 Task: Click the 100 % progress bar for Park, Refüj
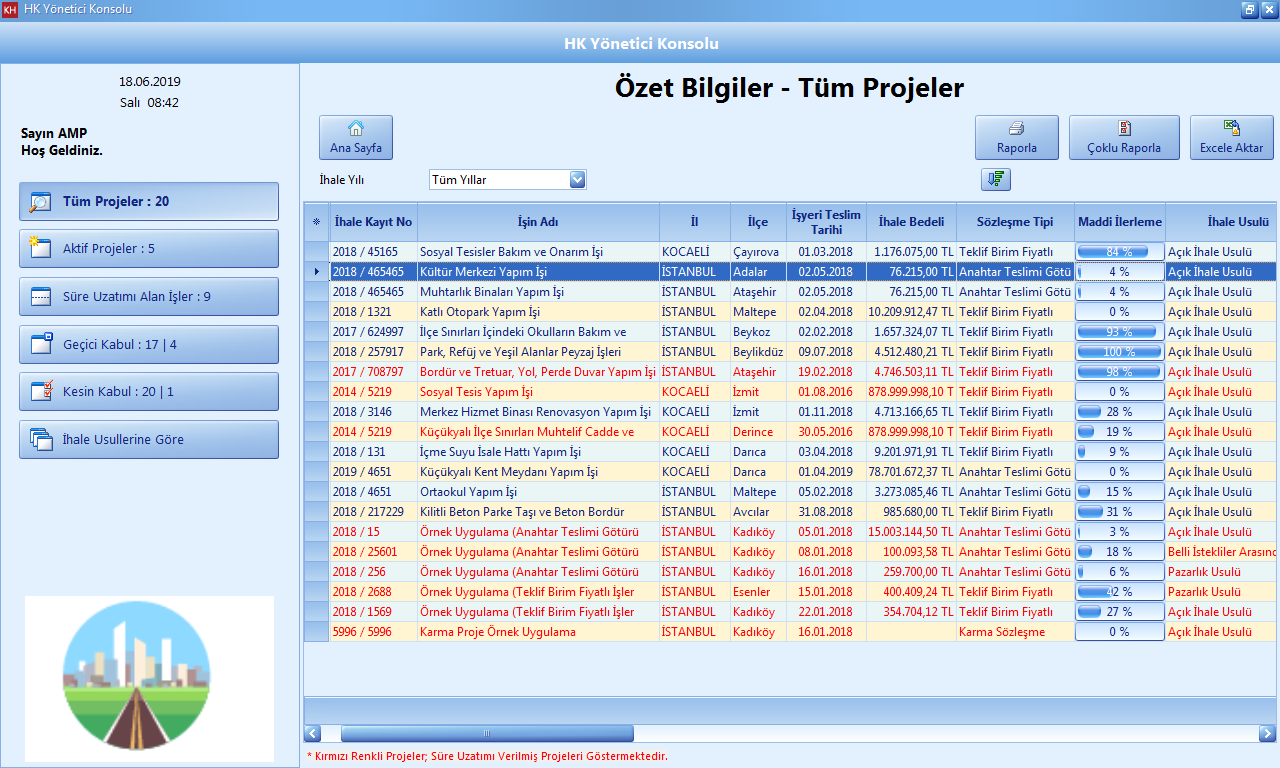click(x=1119, y=352)
